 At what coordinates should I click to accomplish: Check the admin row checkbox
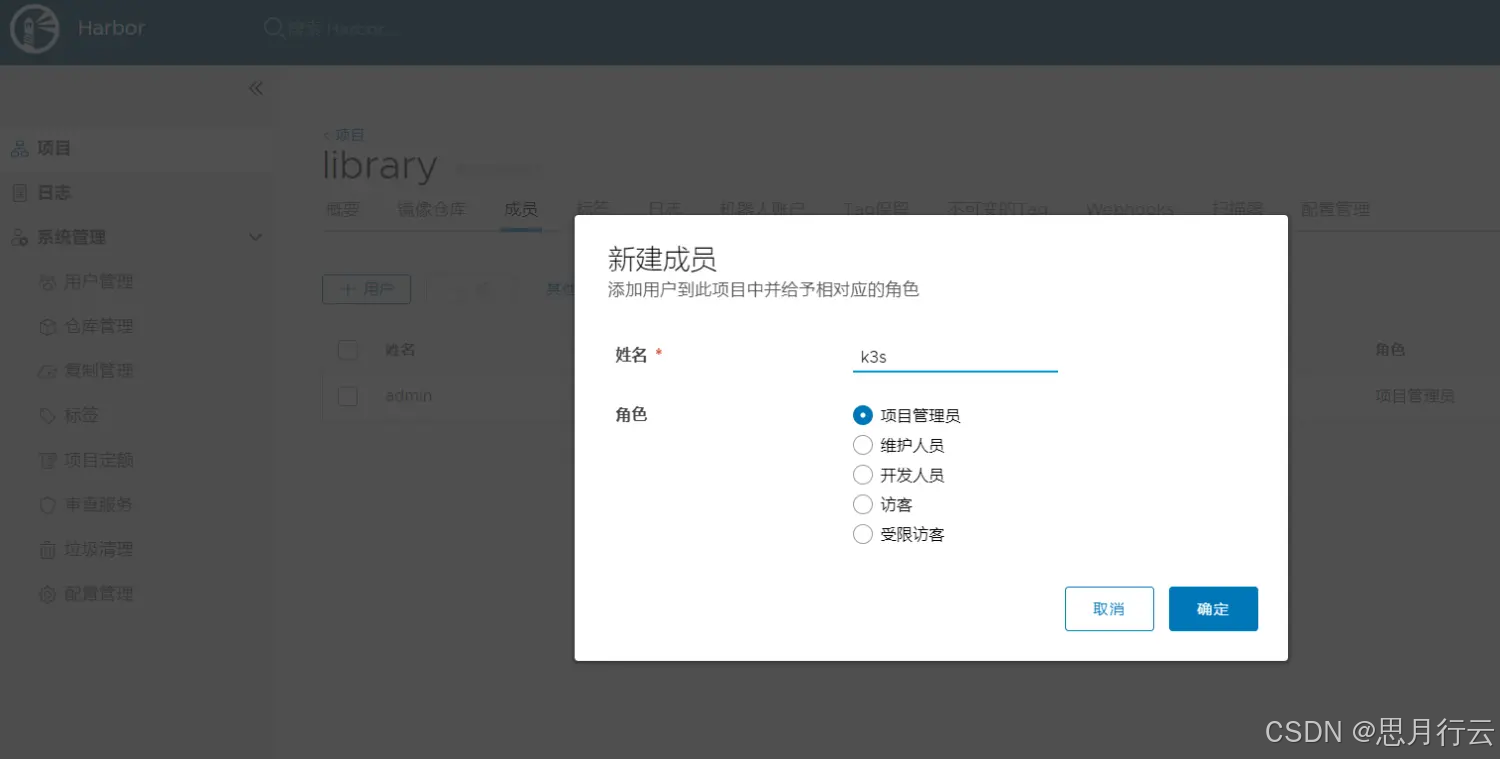[x=347, y=396]
